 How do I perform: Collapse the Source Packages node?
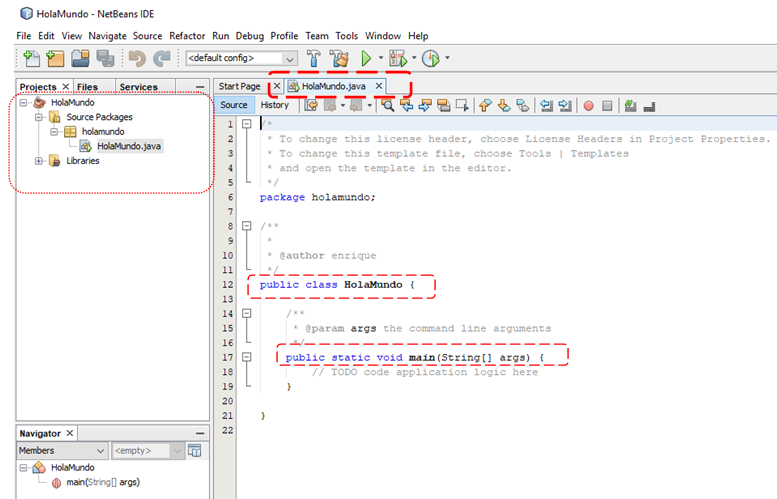coord(39,117)
